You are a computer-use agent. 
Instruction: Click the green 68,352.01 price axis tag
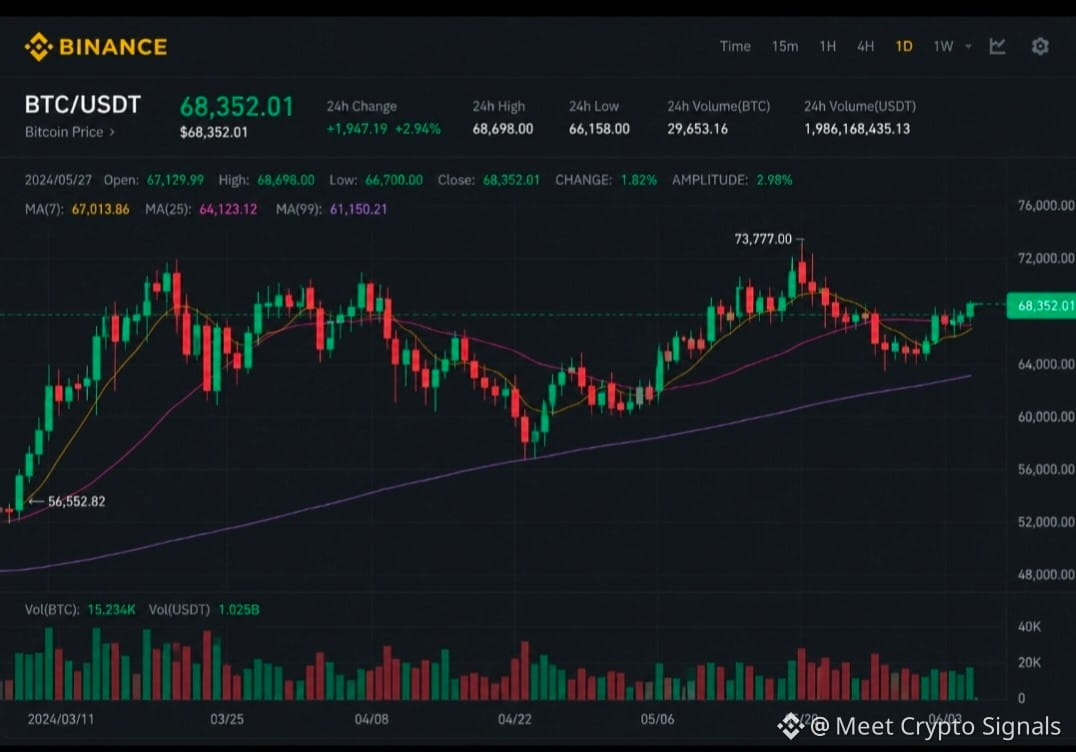tap(1041, 305)
